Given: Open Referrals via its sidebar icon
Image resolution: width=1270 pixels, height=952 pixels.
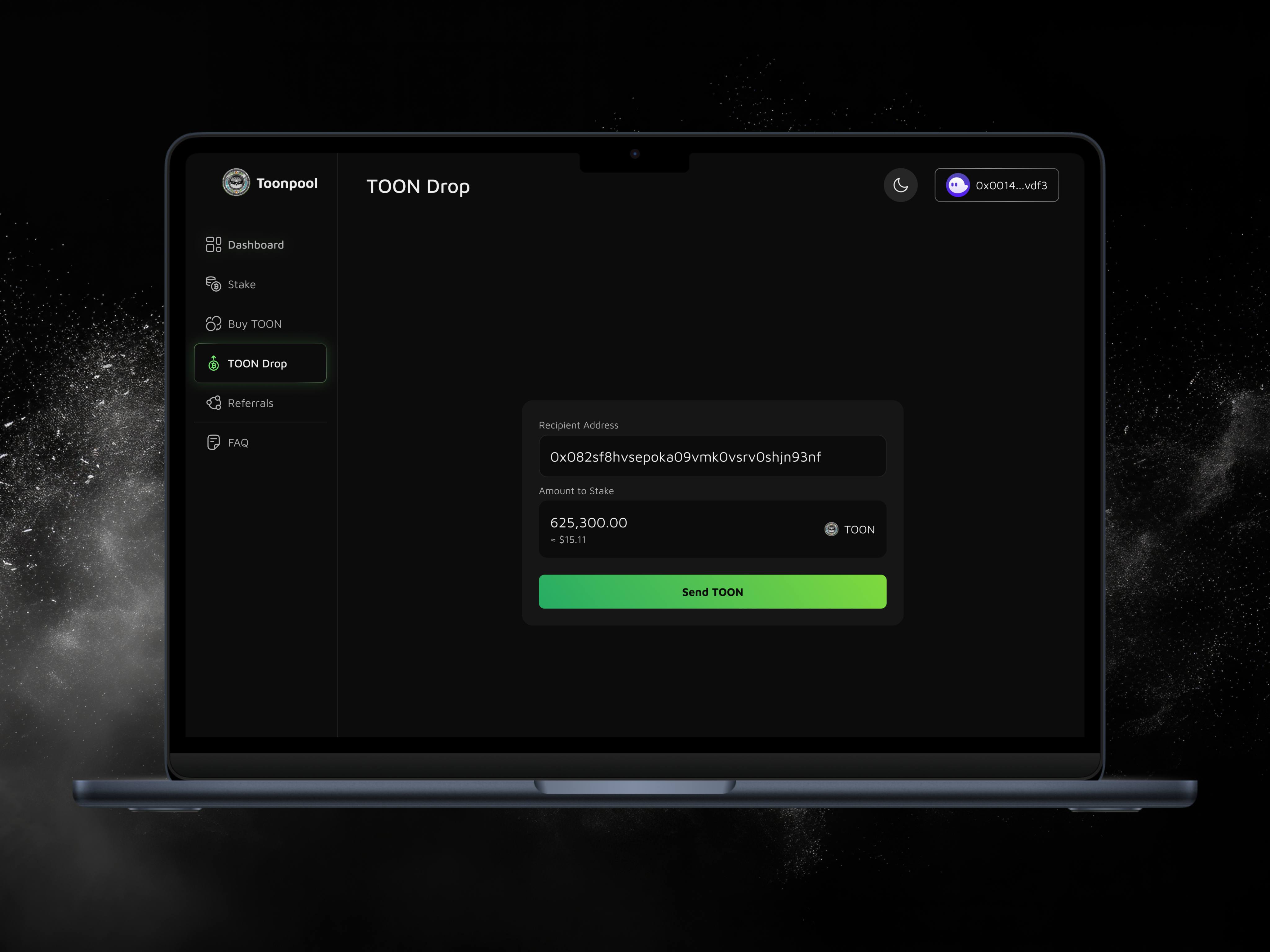Looking at the screenshot, I should pyautogui.click(x=213, y=403).
